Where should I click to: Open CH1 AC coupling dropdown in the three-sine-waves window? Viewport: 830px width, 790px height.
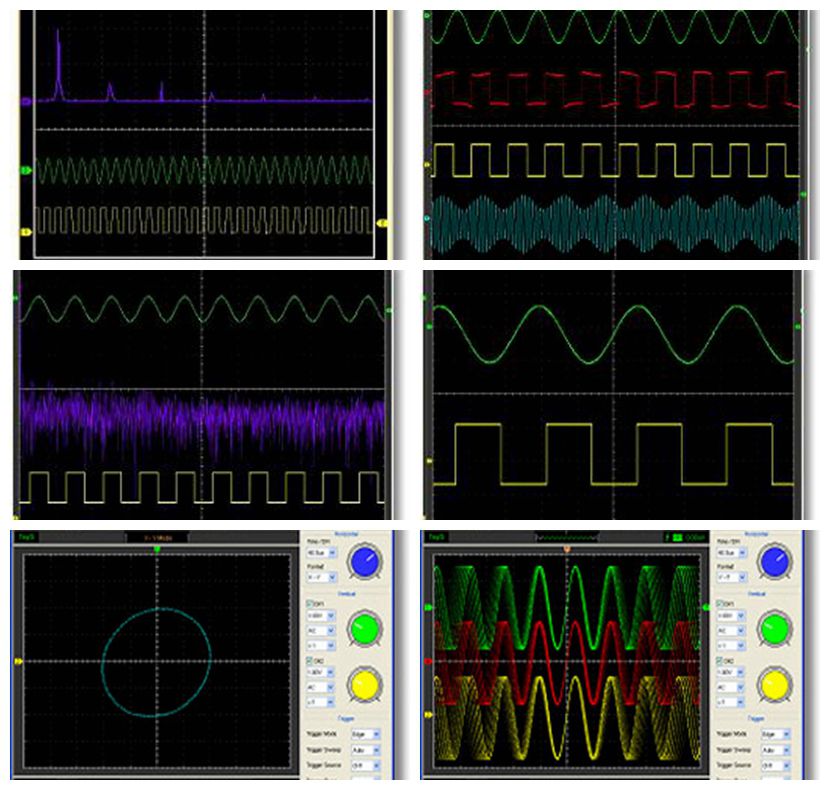click(732, 631)
